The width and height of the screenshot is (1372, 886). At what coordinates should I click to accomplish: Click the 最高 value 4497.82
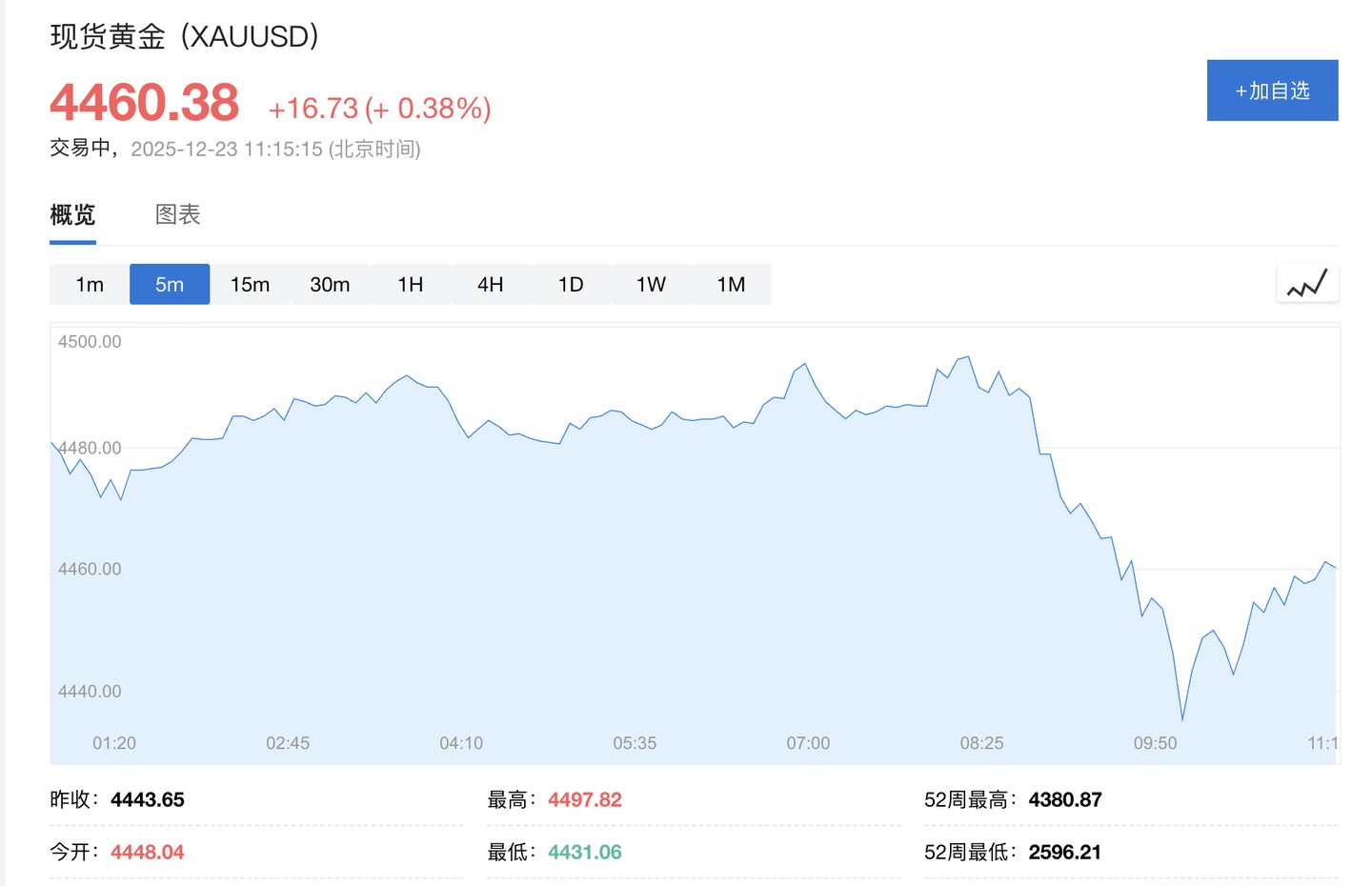tap(584, 800)
